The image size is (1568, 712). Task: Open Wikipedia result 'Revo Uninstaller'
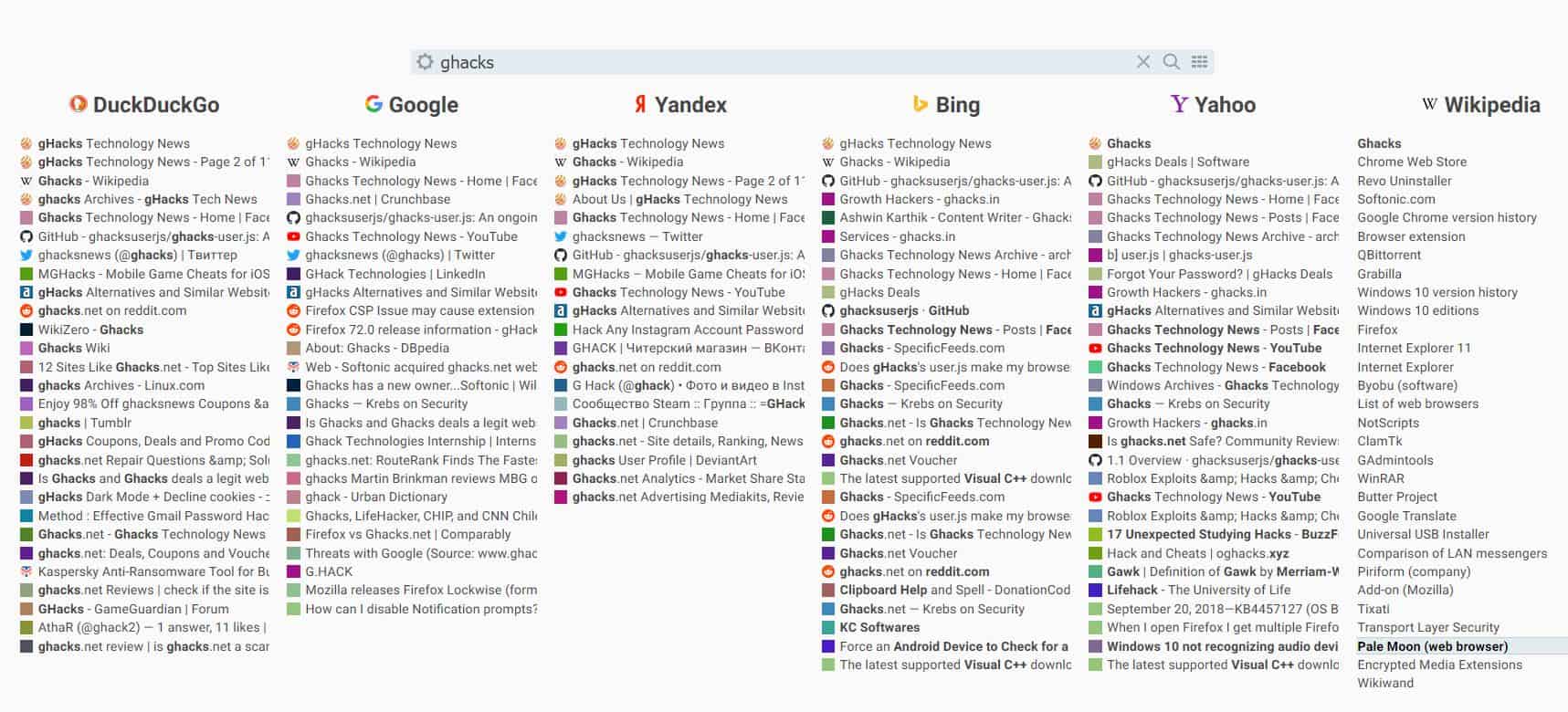click(x=1404, y=181)
